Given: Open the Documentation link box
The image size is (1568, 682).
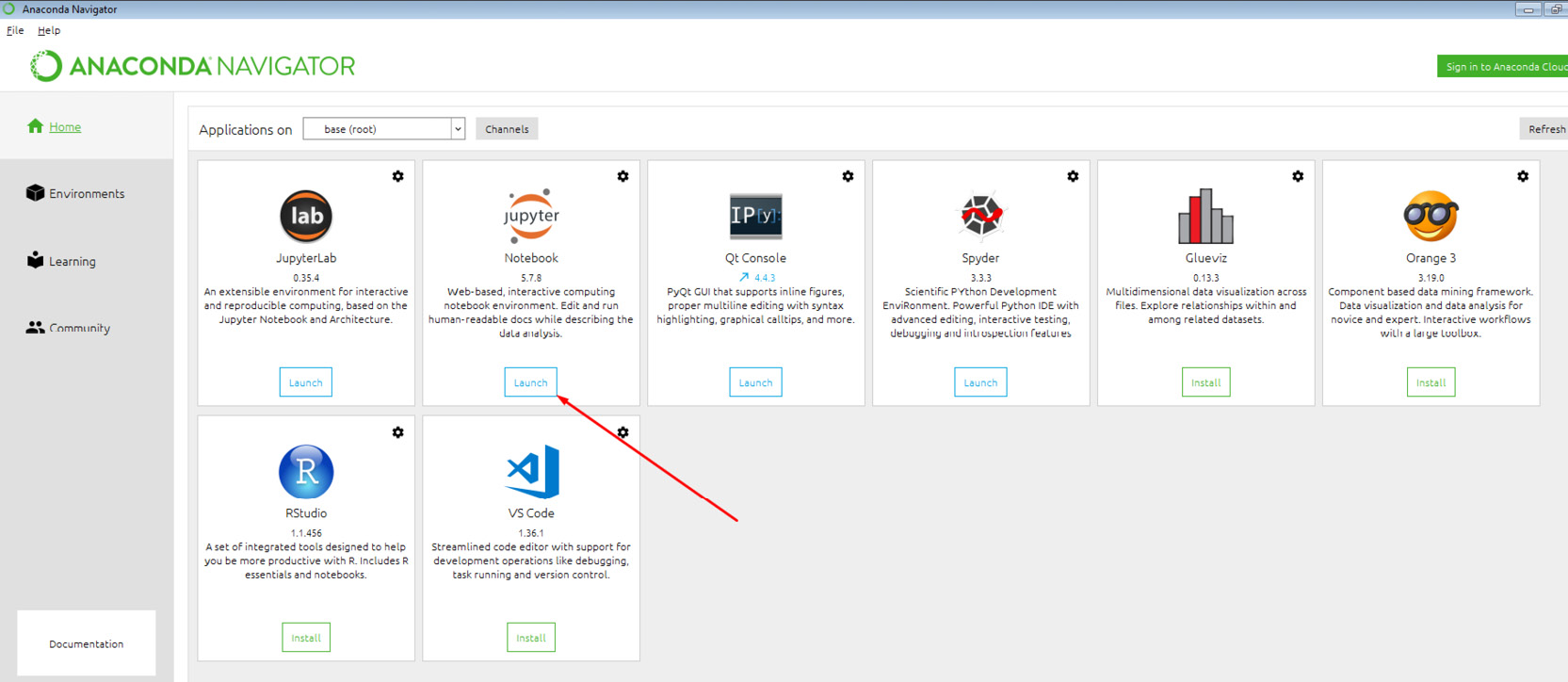Looking at the screenshot, I should [x=87, y=643].
